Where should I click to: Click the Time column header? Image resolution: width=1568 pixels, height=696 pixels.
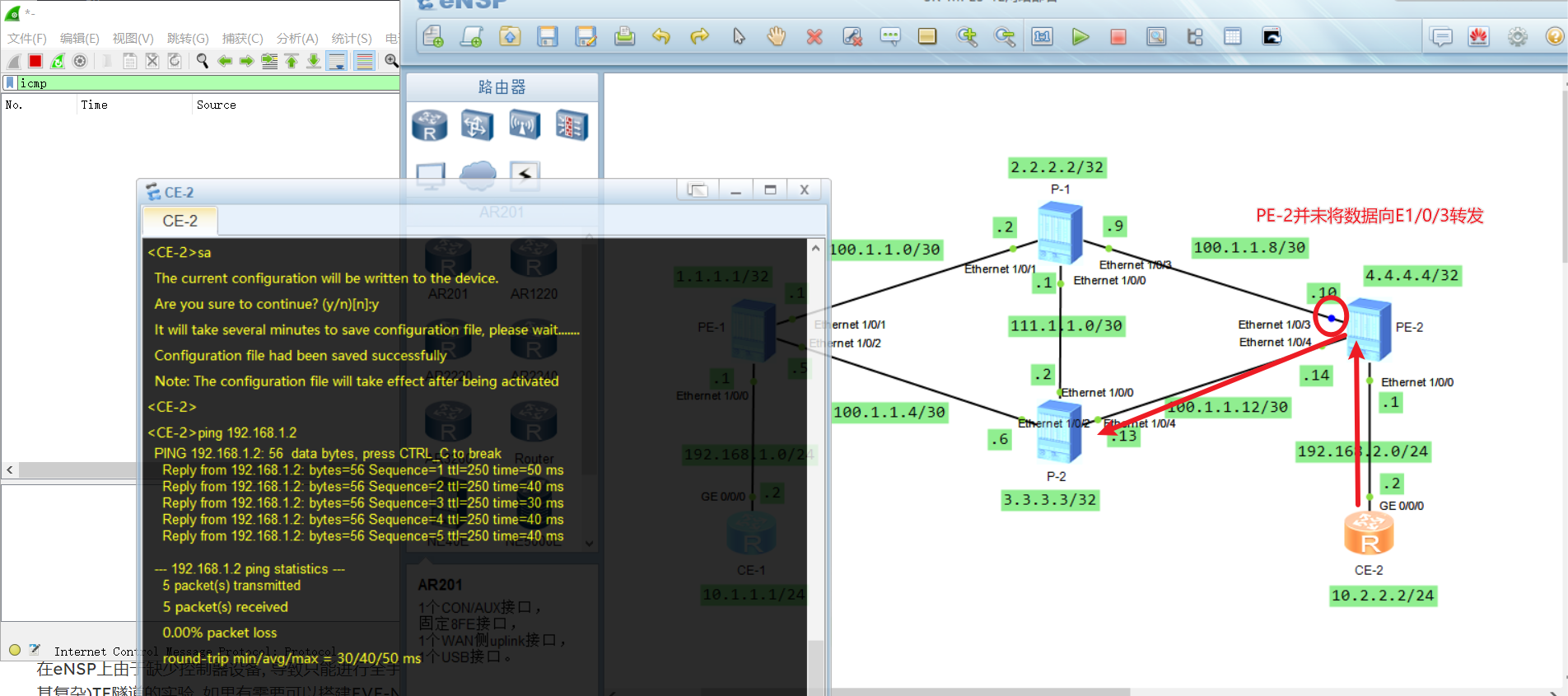(94, 105)
